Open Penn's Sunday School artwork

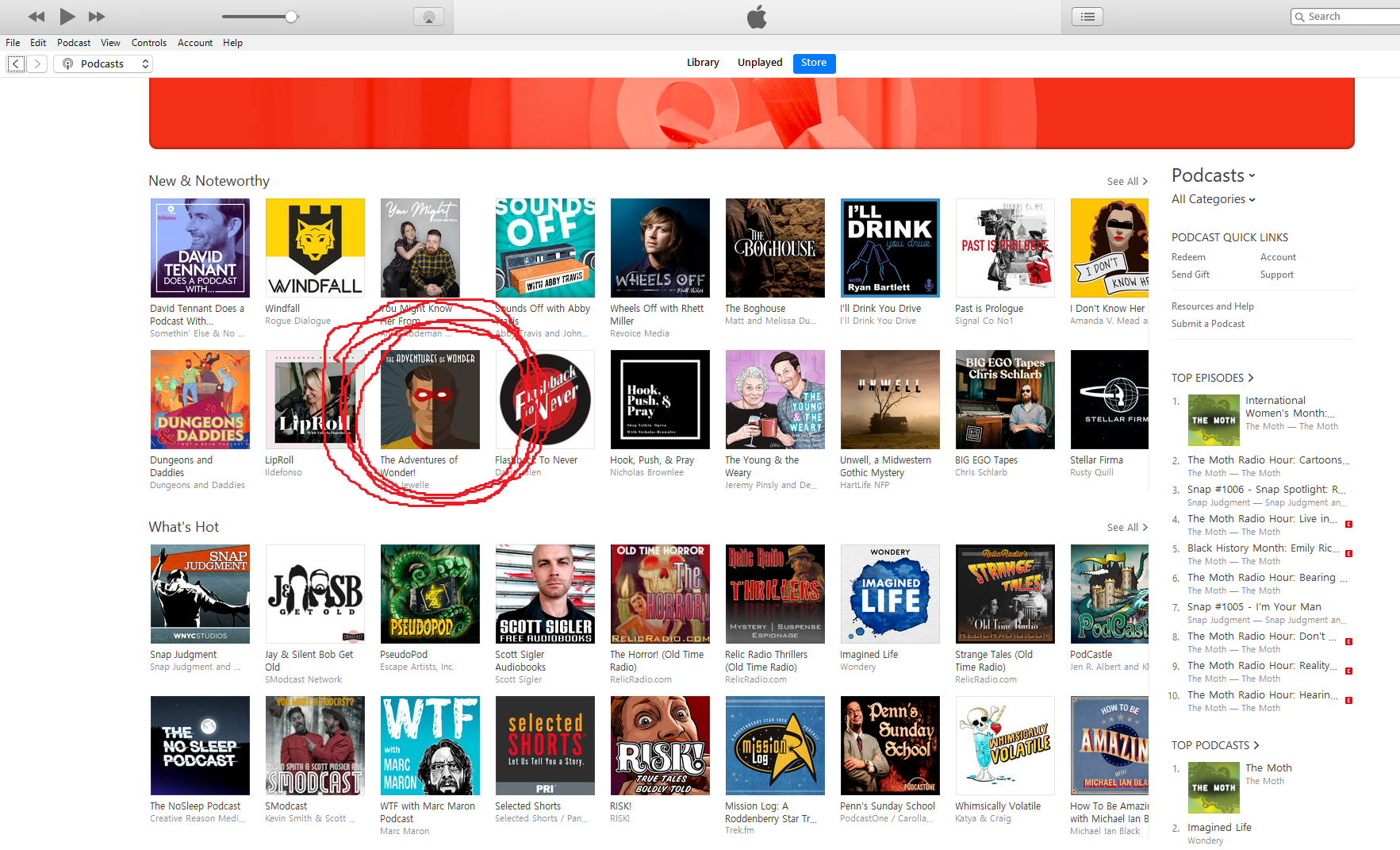[x=890, y=745]
